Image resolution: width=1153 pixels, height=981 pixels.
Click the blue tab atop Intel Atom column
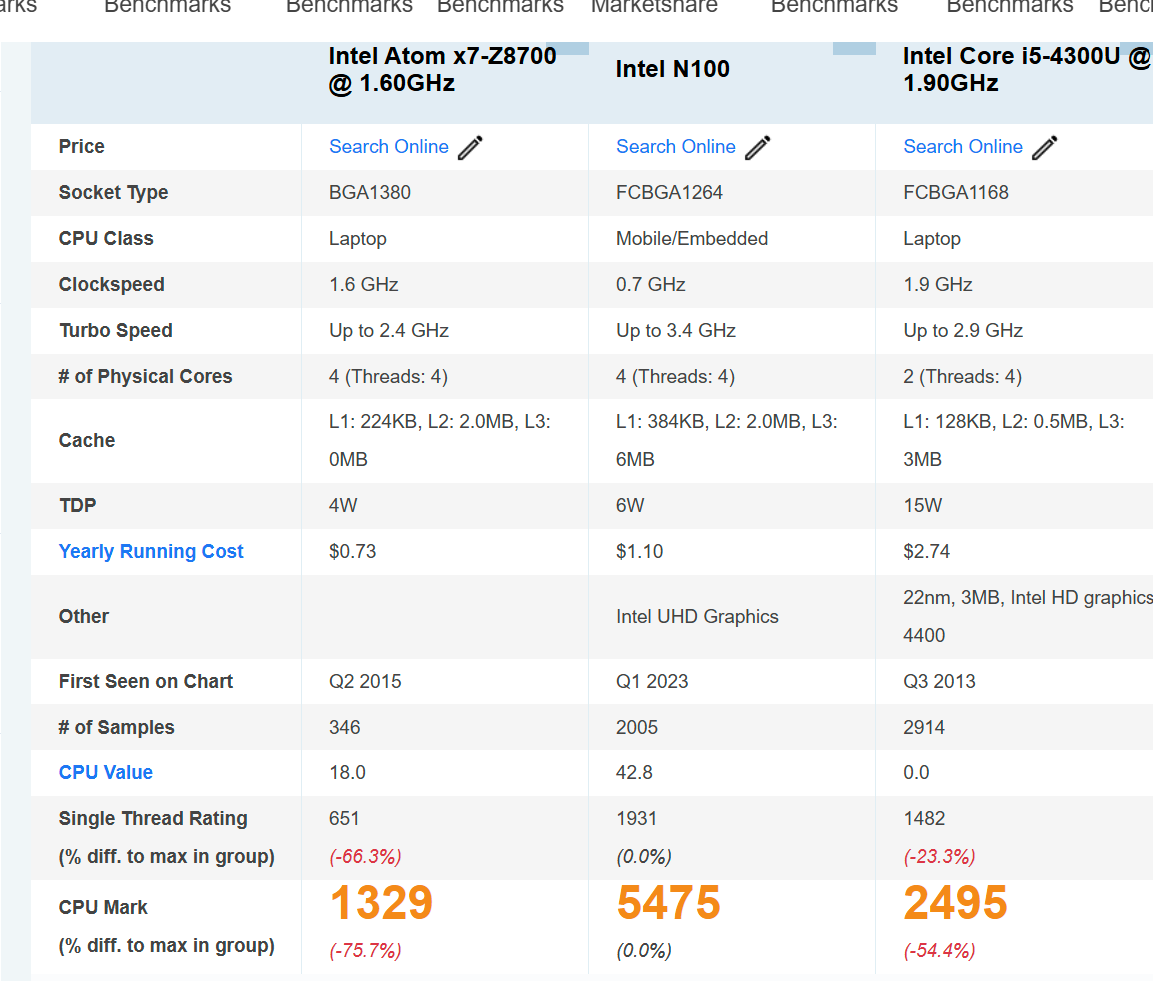click(x=572, y=49)
